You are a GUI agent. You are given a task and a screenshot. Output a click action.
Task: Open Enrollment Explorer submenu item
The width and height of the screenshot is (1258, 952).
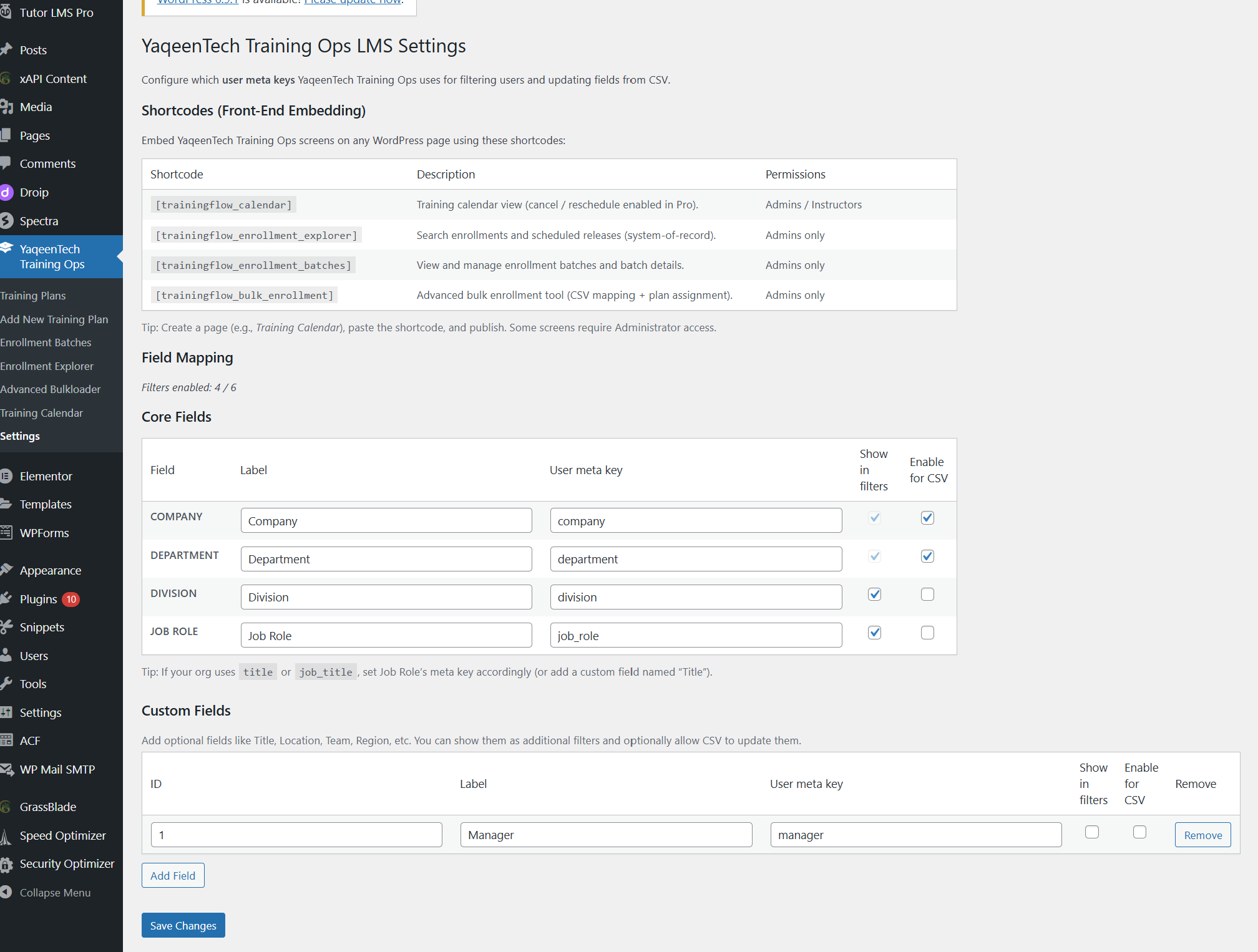click(x=47, y=366)
